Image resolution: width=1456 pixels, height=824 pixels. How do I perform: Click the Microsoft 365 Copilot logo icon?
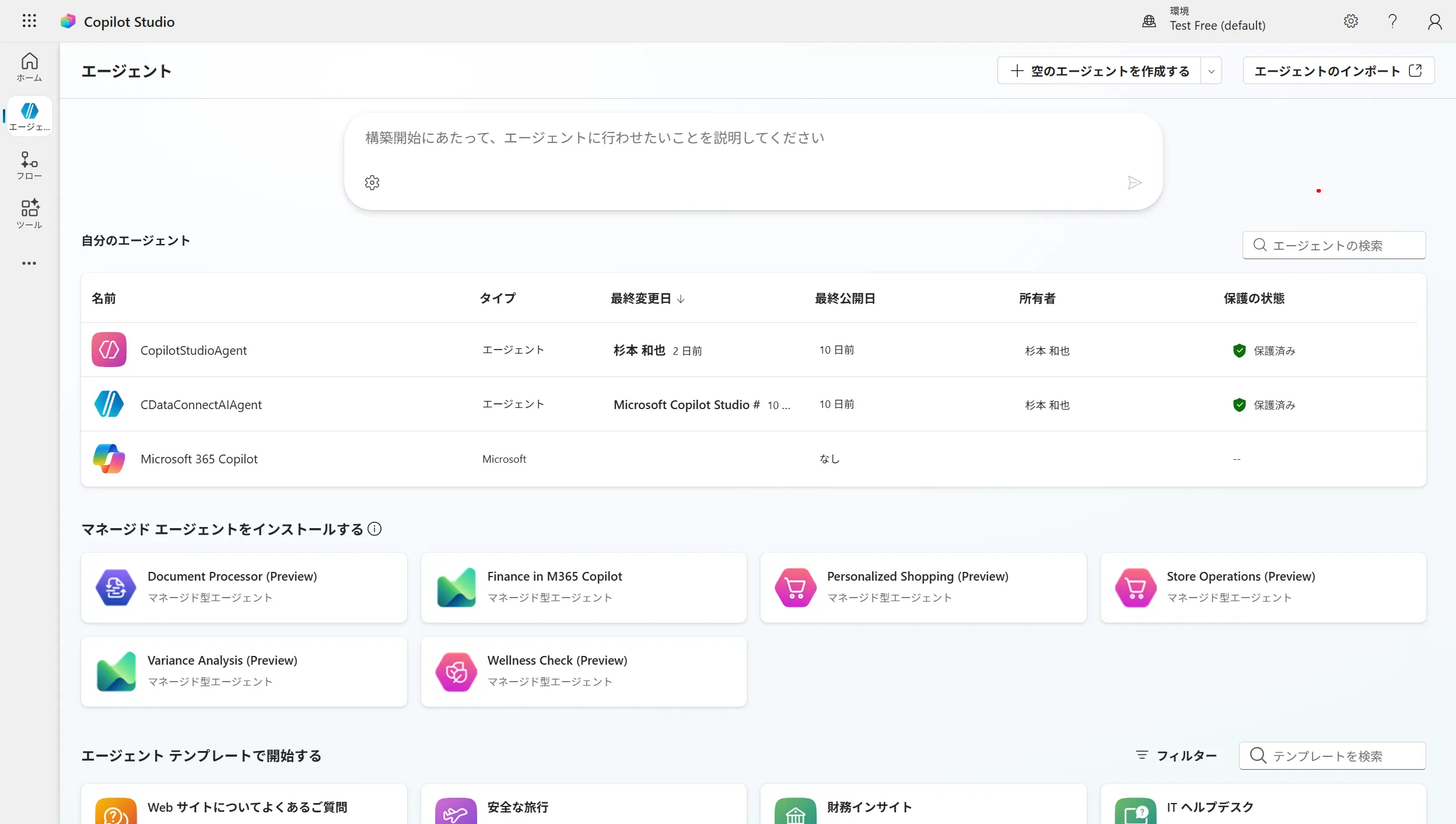(x=109, y=459)
